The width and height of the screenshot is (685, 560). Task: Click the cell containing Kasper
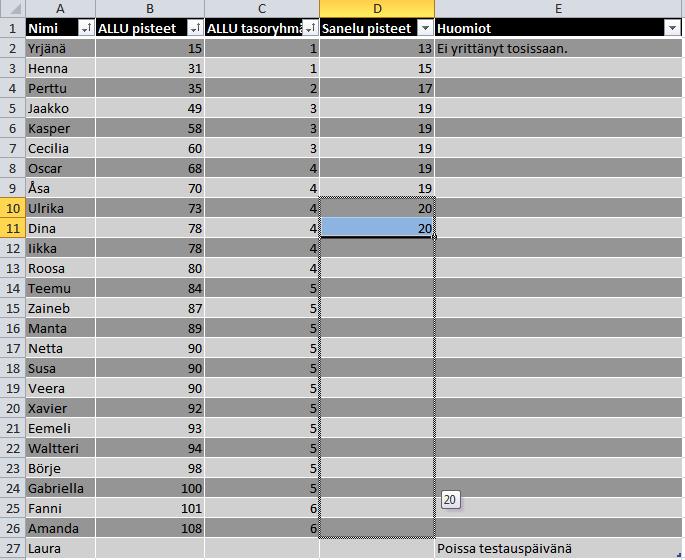click(x=60, y=128)
